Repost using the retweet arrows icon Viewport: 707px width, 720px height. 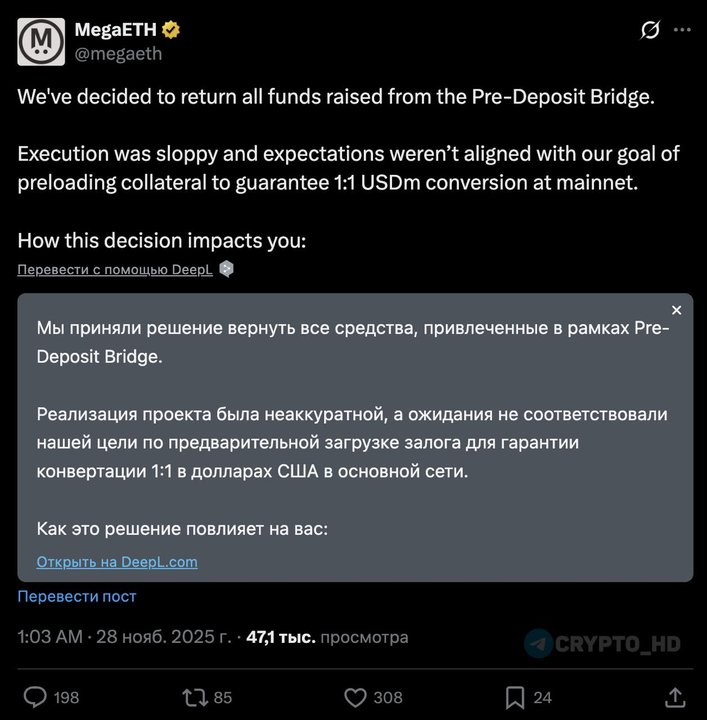[x=194, y=697]
